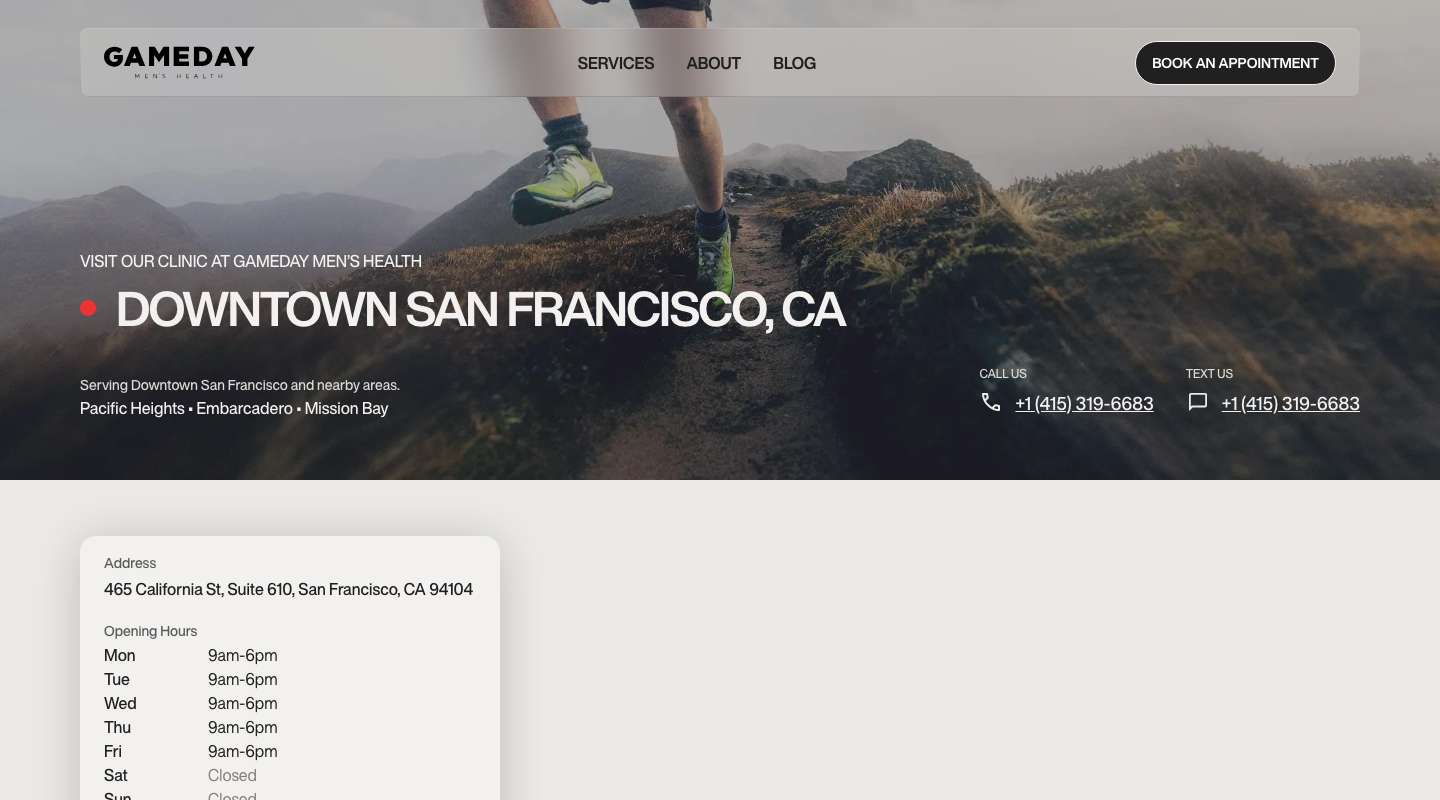Open the About menu item

[713, 63]
